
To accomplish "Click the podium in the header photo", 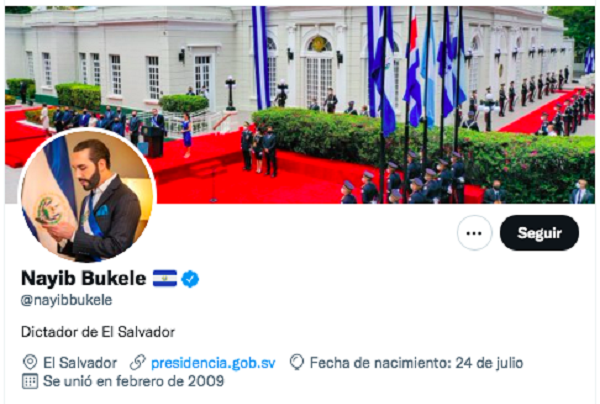I will tap(154, 142).
